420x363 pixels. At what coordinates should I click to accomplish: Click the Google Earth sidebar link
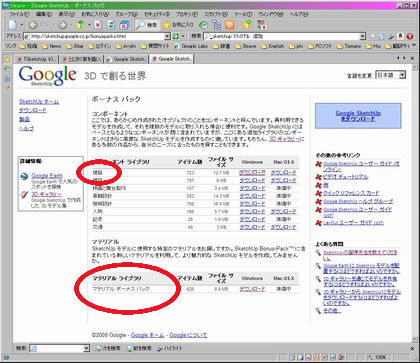coord(47,175)
